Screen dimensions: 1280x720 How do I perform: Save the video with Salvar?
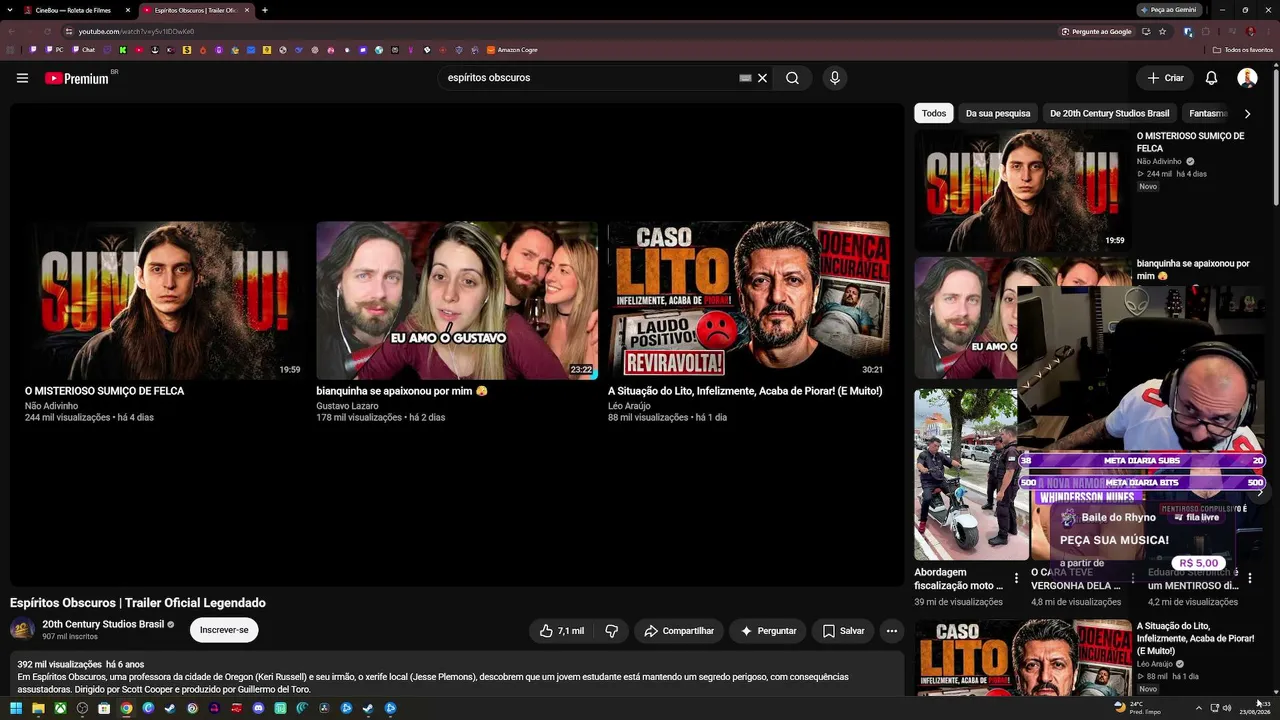tap(843, 631)
